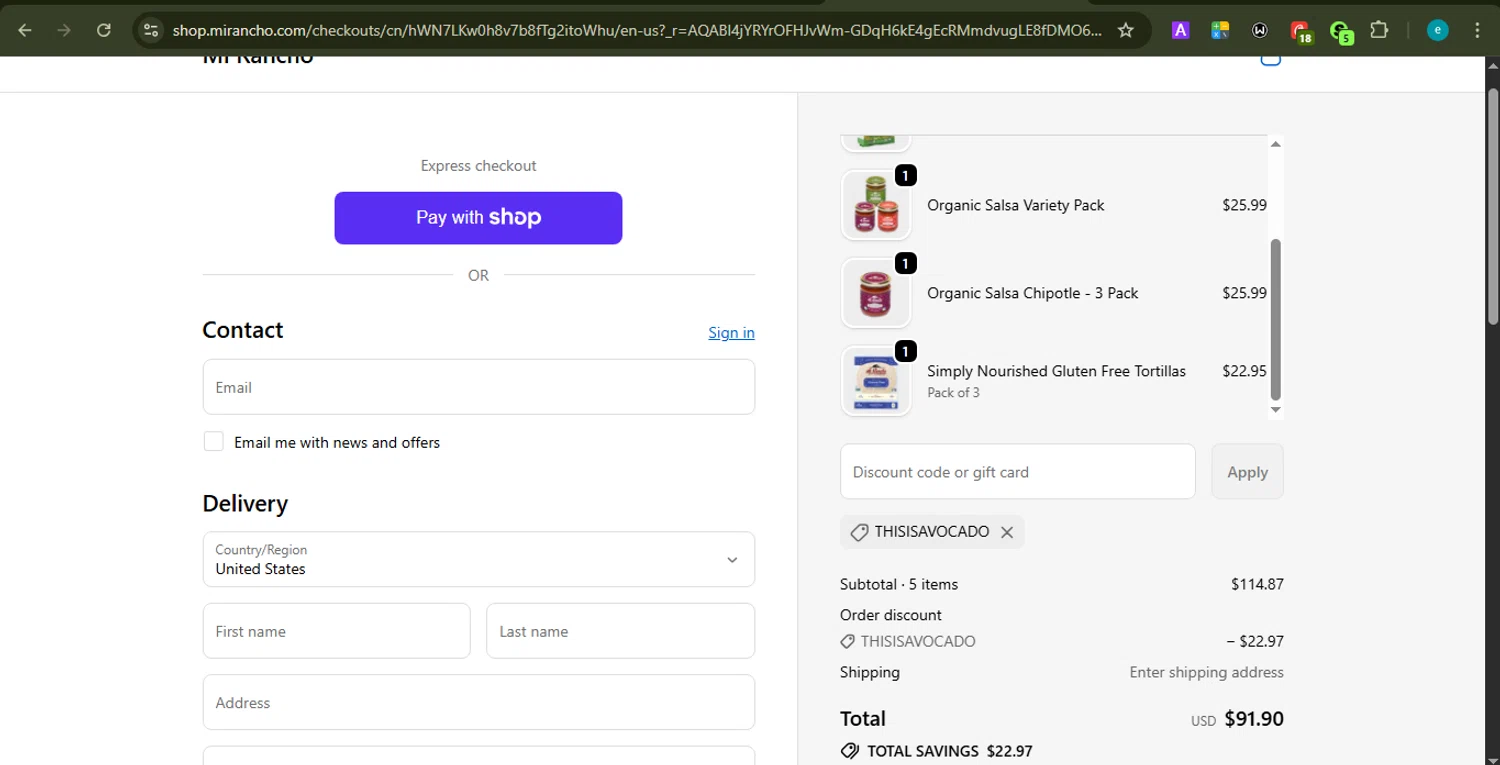Focus the Email input field
1500x765 pixels.
(479, 387)
